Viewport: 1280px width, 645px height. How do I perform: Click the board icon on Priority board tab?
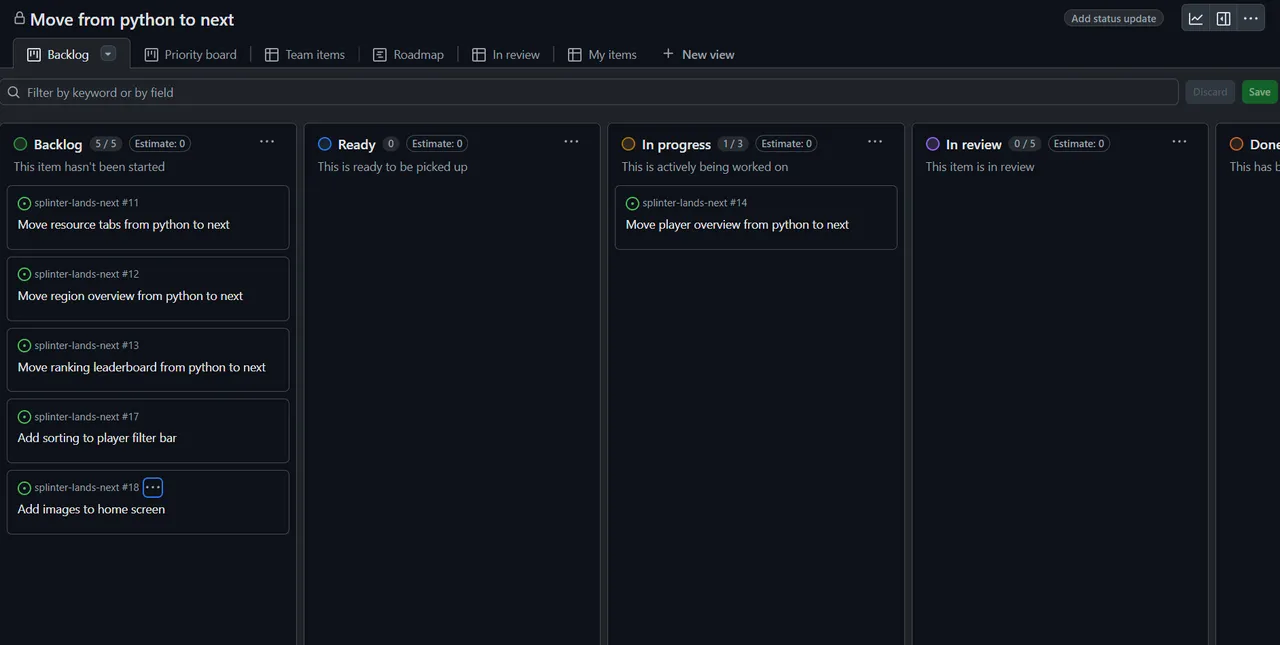(152, 54)
